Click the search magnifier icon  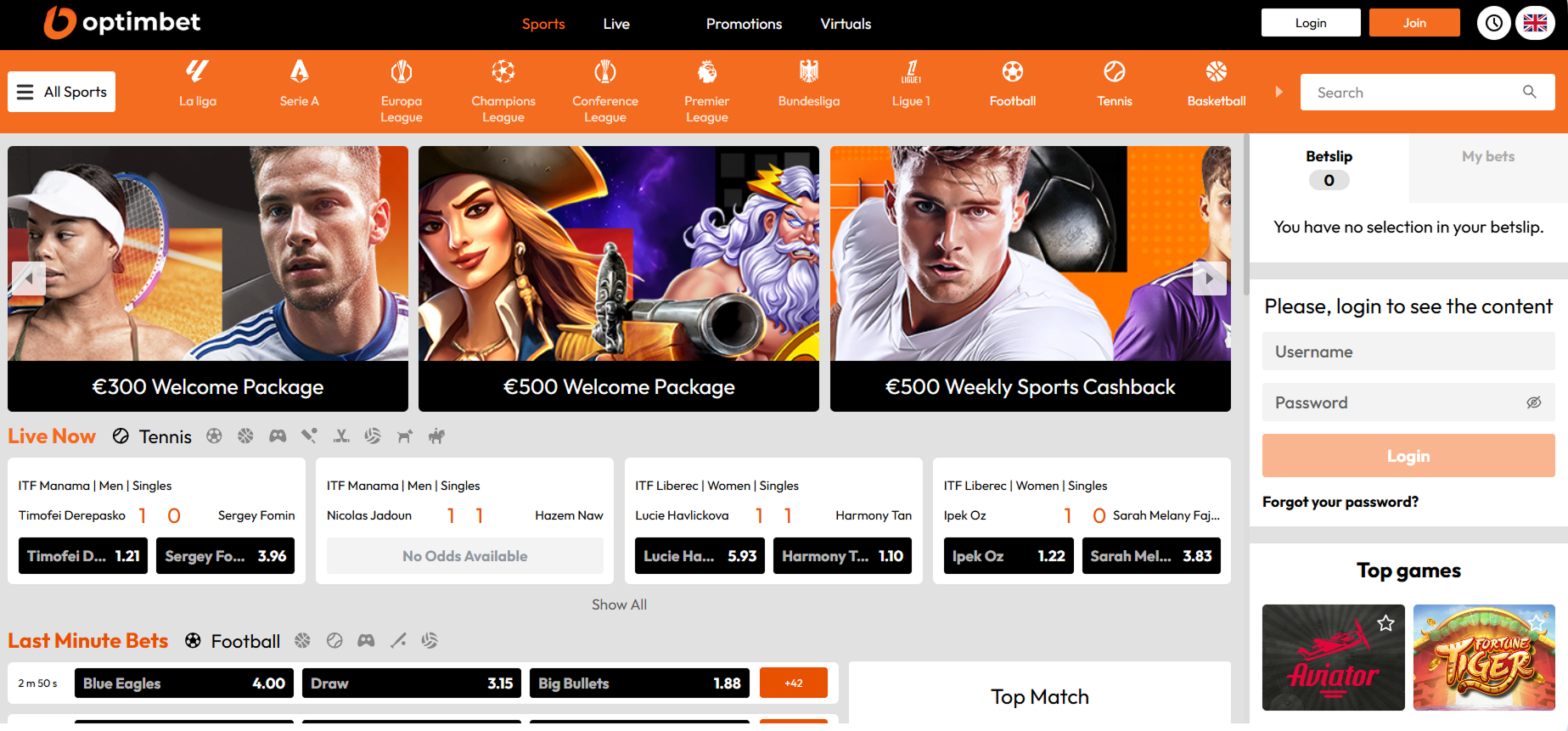(x=1529, y=92)
